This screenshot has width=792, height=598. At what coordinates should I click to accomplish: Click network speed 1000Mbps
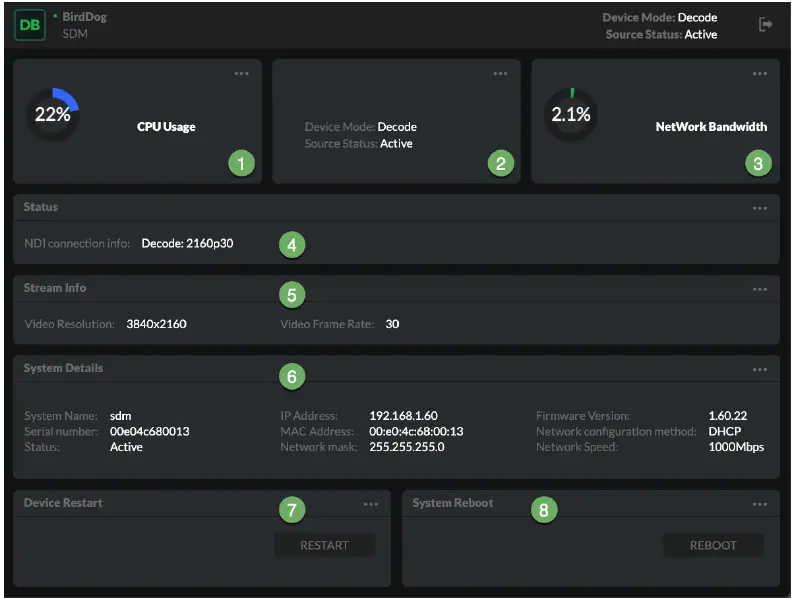(x=736, y=447)
